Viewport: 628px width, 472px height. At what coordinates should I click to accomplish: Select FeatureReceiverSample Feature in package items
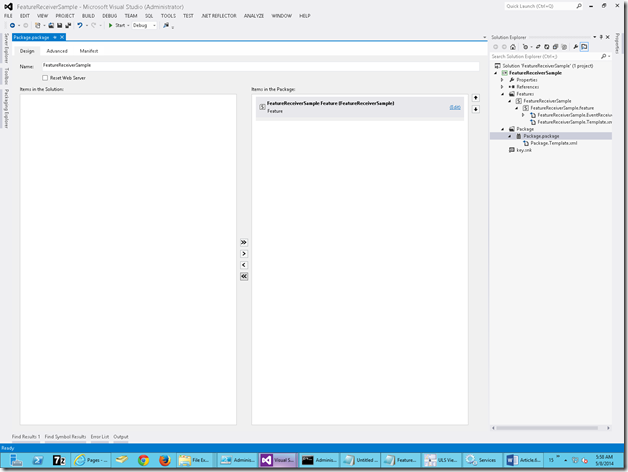pyautogui.click(x=360, y=107)
